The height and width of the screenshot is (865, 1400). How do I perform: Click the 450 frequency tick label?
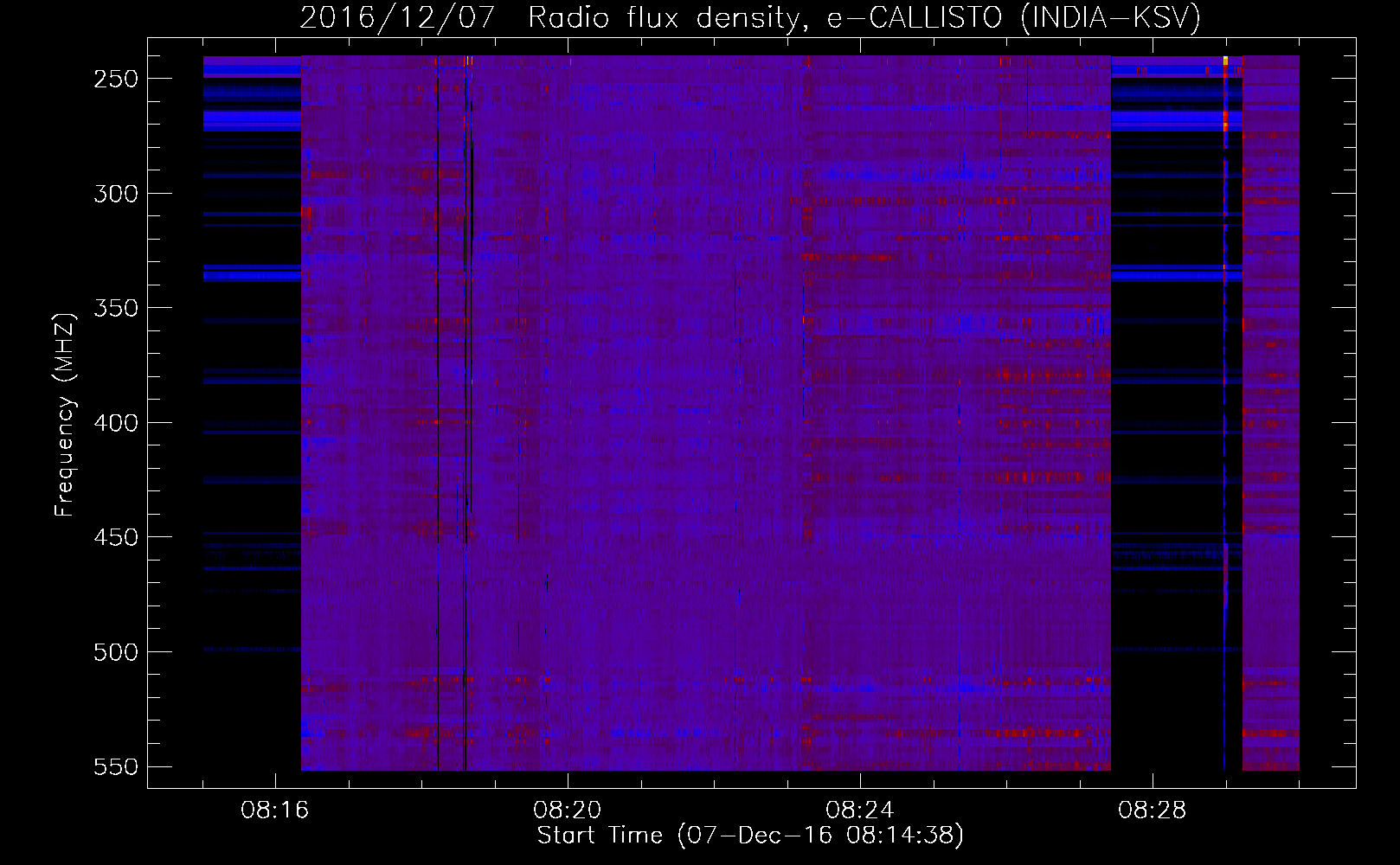tap(116, 537)
